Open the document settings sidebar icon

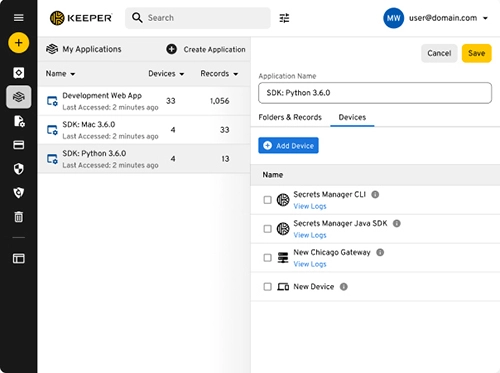pos(19,121)
